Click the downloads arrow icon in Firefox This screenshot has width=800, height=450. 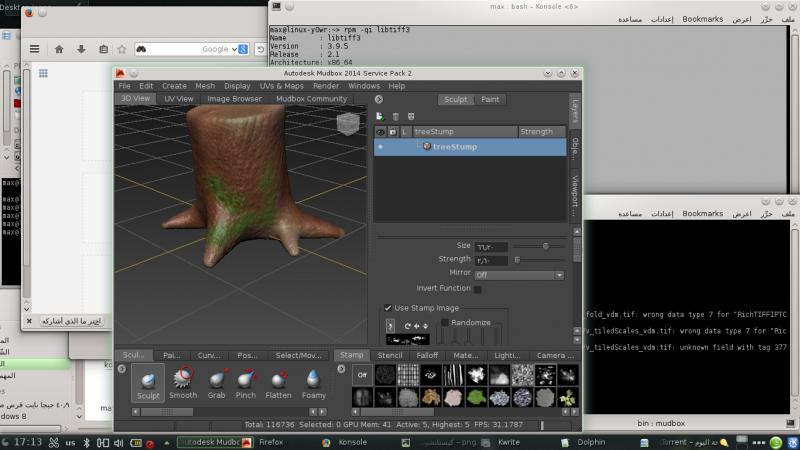pos(81,49)
